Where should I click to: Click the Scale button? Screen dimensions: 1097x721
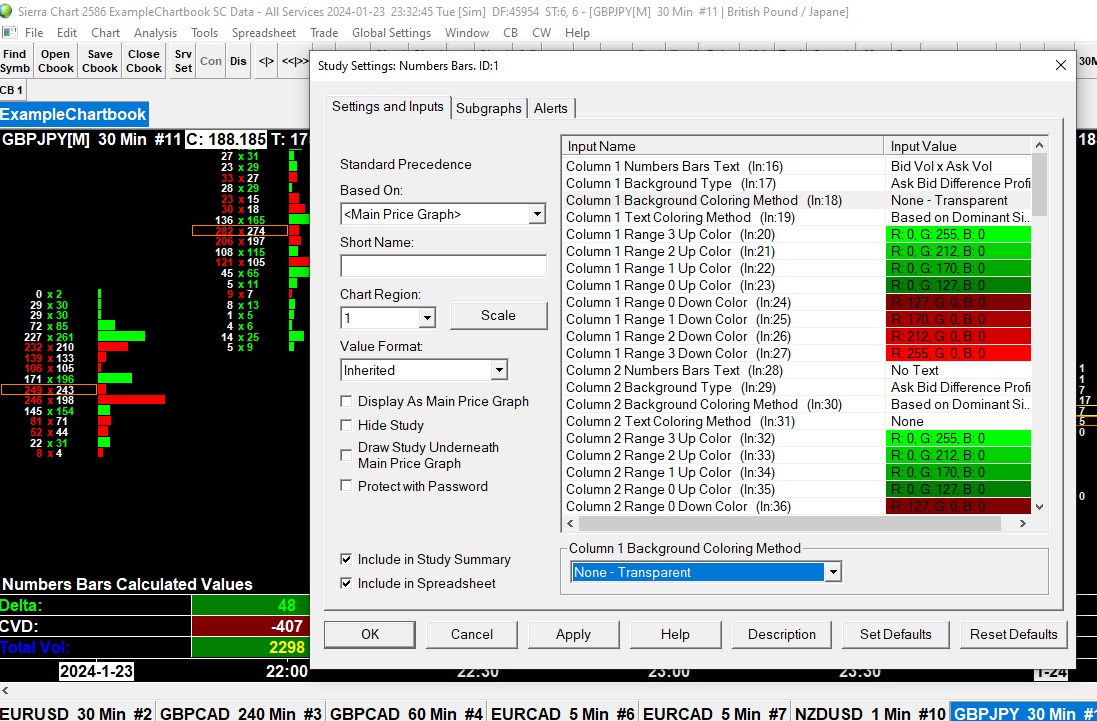[498, 315]
